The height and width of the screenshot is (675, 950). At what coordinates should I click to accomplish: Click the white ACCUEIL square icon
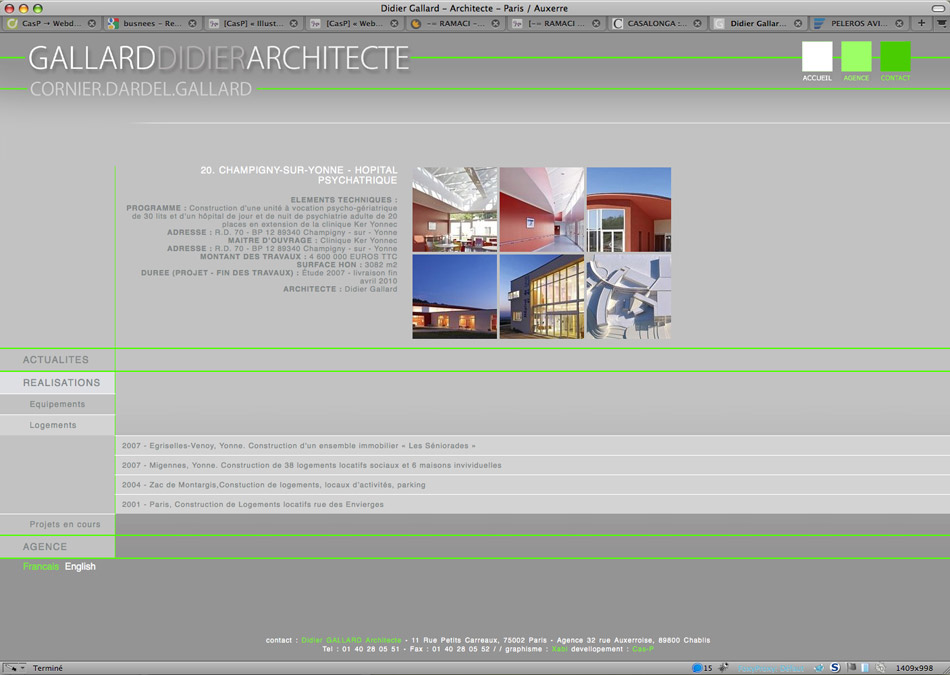[x=817, y=56]
